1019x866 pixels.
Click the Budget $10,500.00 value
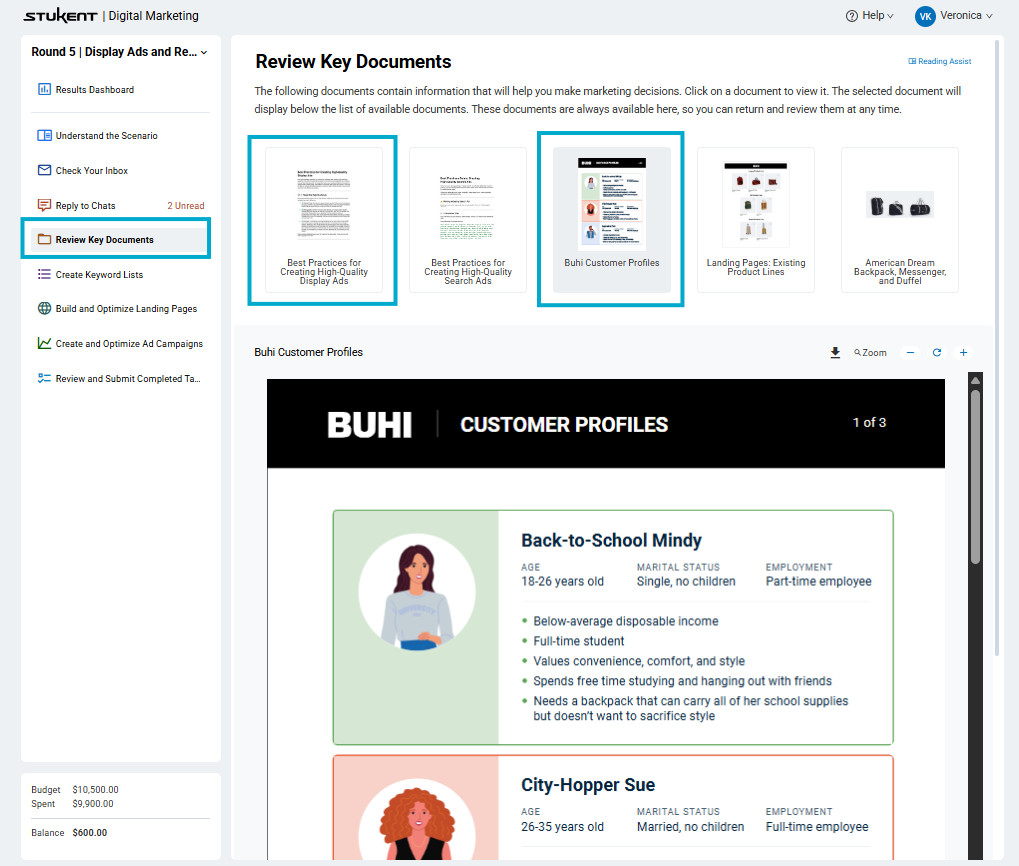tap(96, 790)
